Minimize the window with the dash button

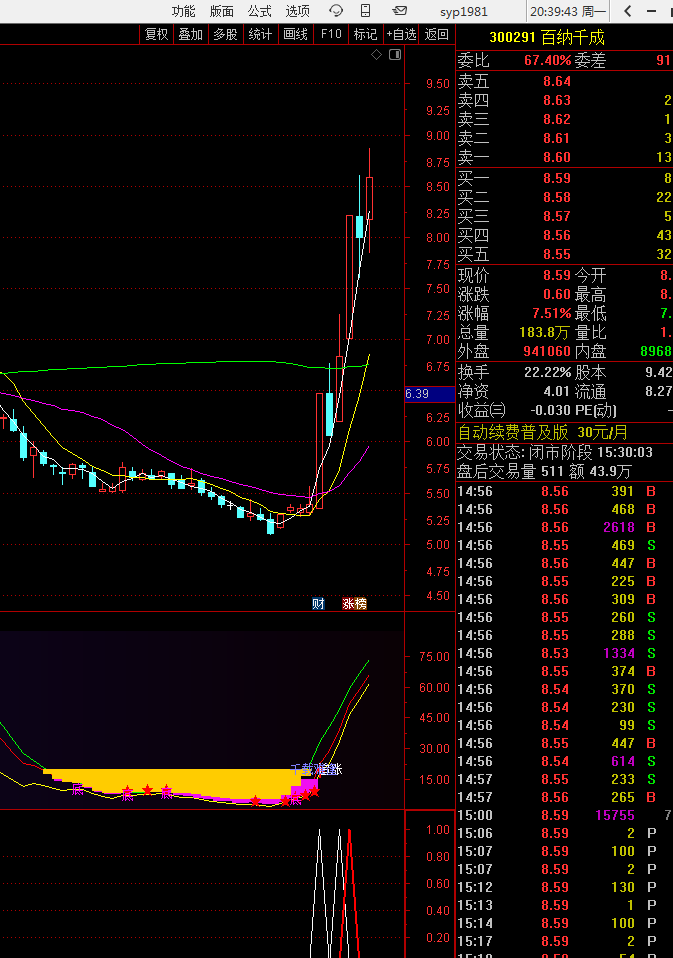(x=651, y=11)
